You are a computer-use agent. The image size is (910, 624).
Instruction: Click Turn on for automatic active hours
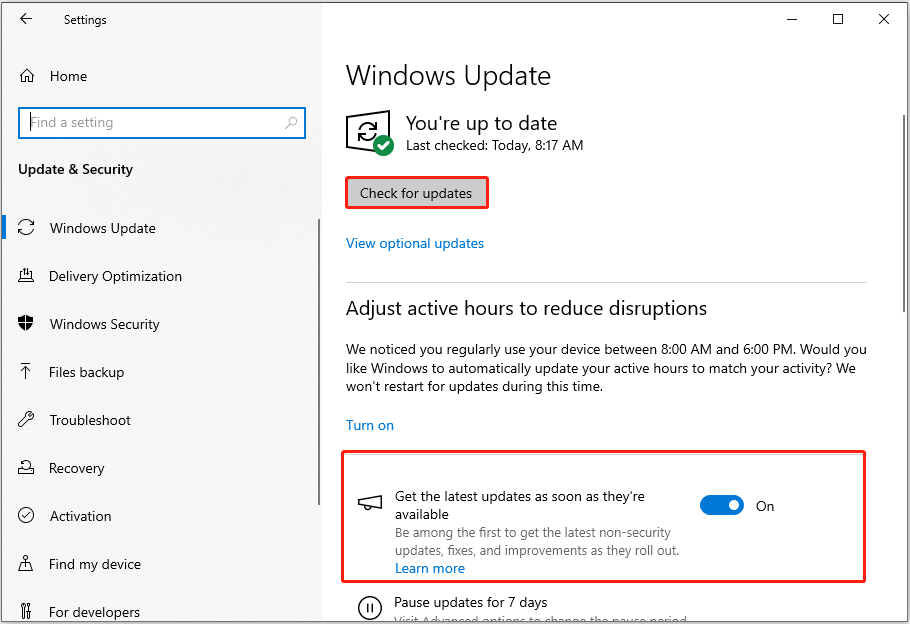pyautogui.click(x=369, y=424)
